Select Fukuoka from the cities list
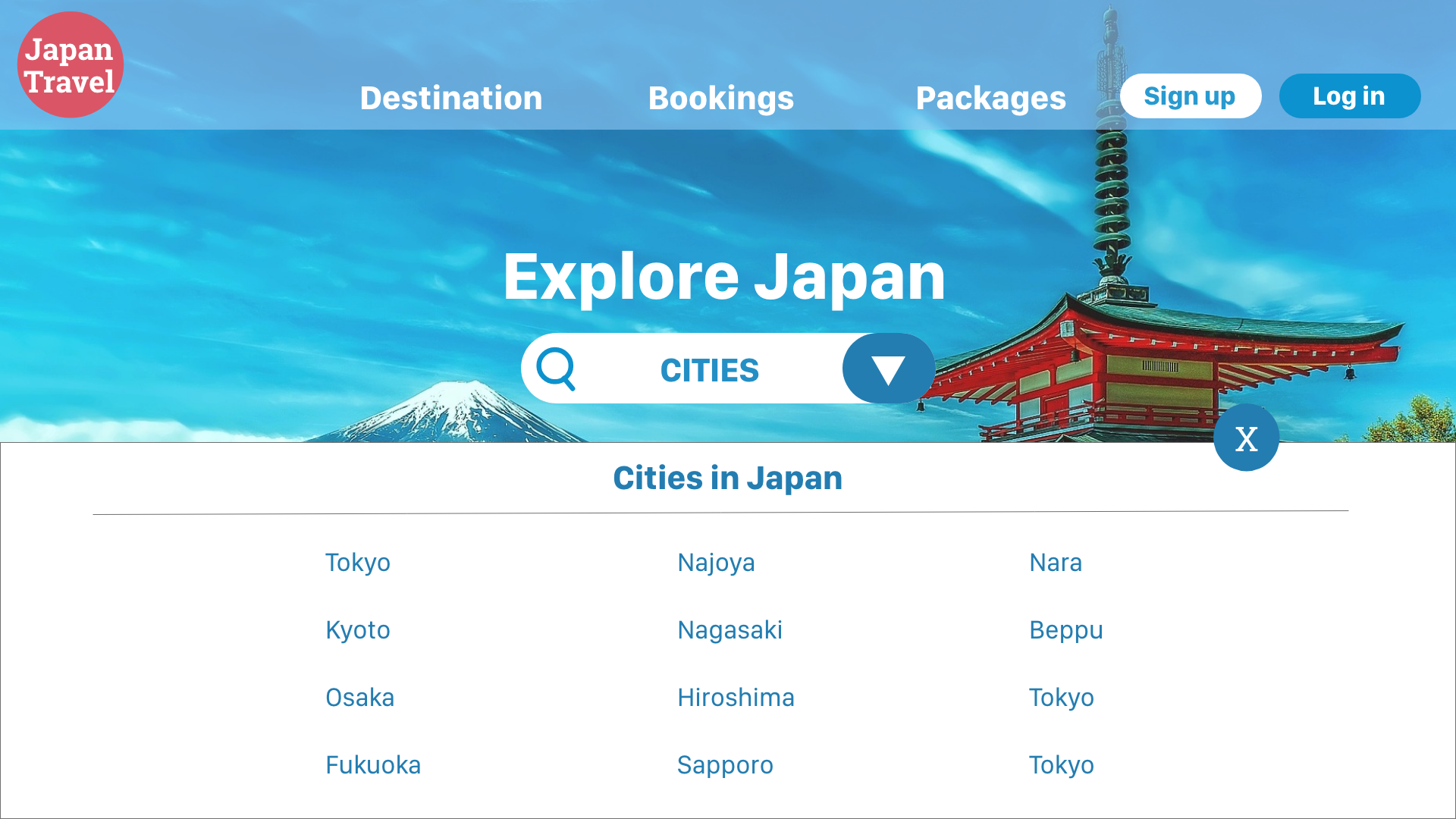 [x=373, y=765]
